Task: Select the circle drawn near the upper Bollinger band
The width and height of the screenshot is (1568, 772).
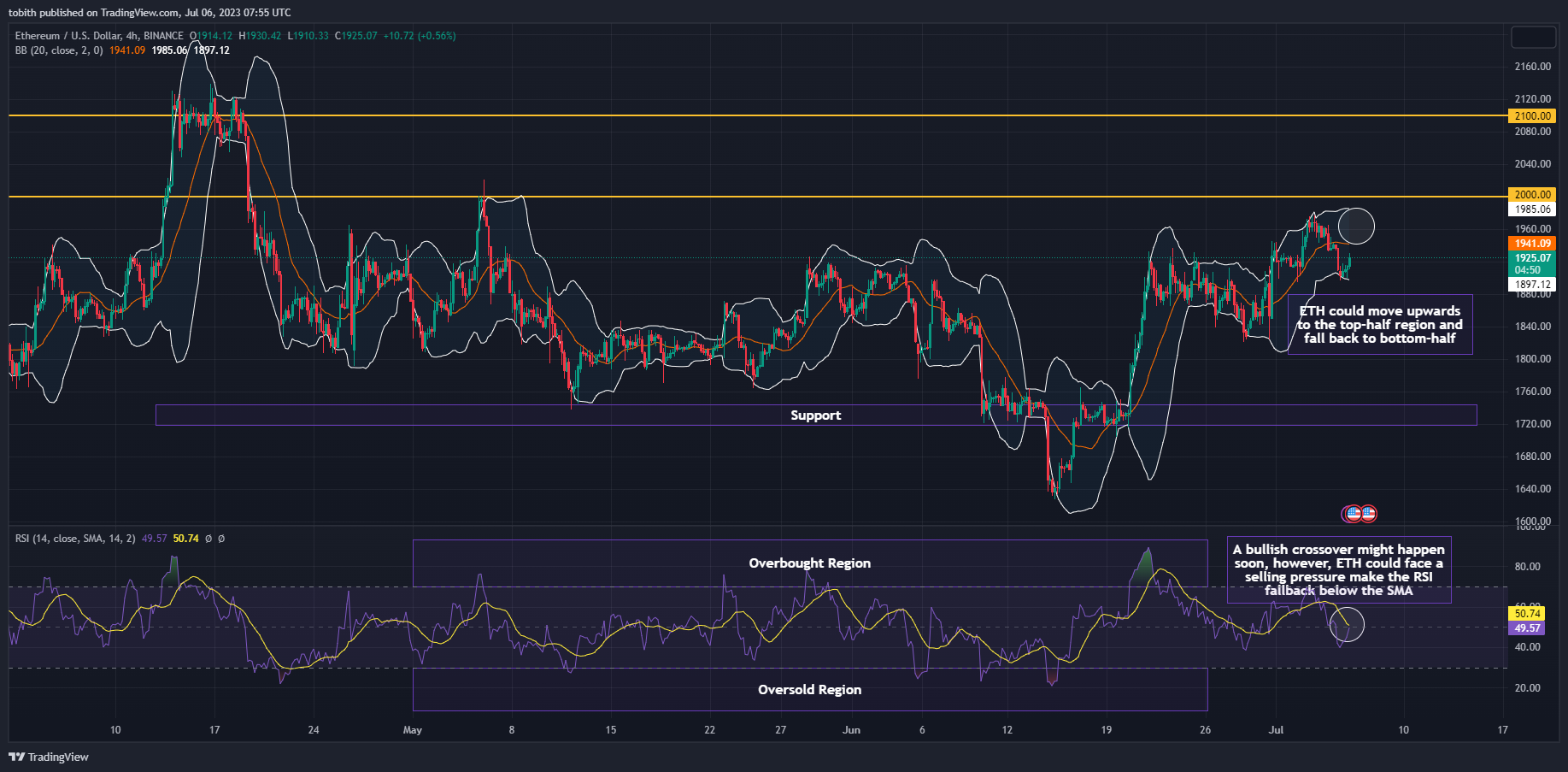Action: [1356, 227]
